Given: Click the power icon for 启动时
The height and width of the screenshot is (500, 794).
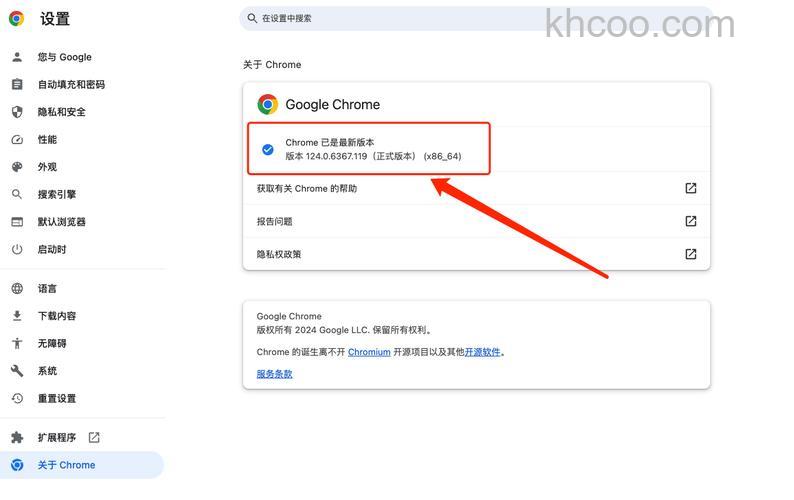Looking at the screenshot, I should pos(17,249).
